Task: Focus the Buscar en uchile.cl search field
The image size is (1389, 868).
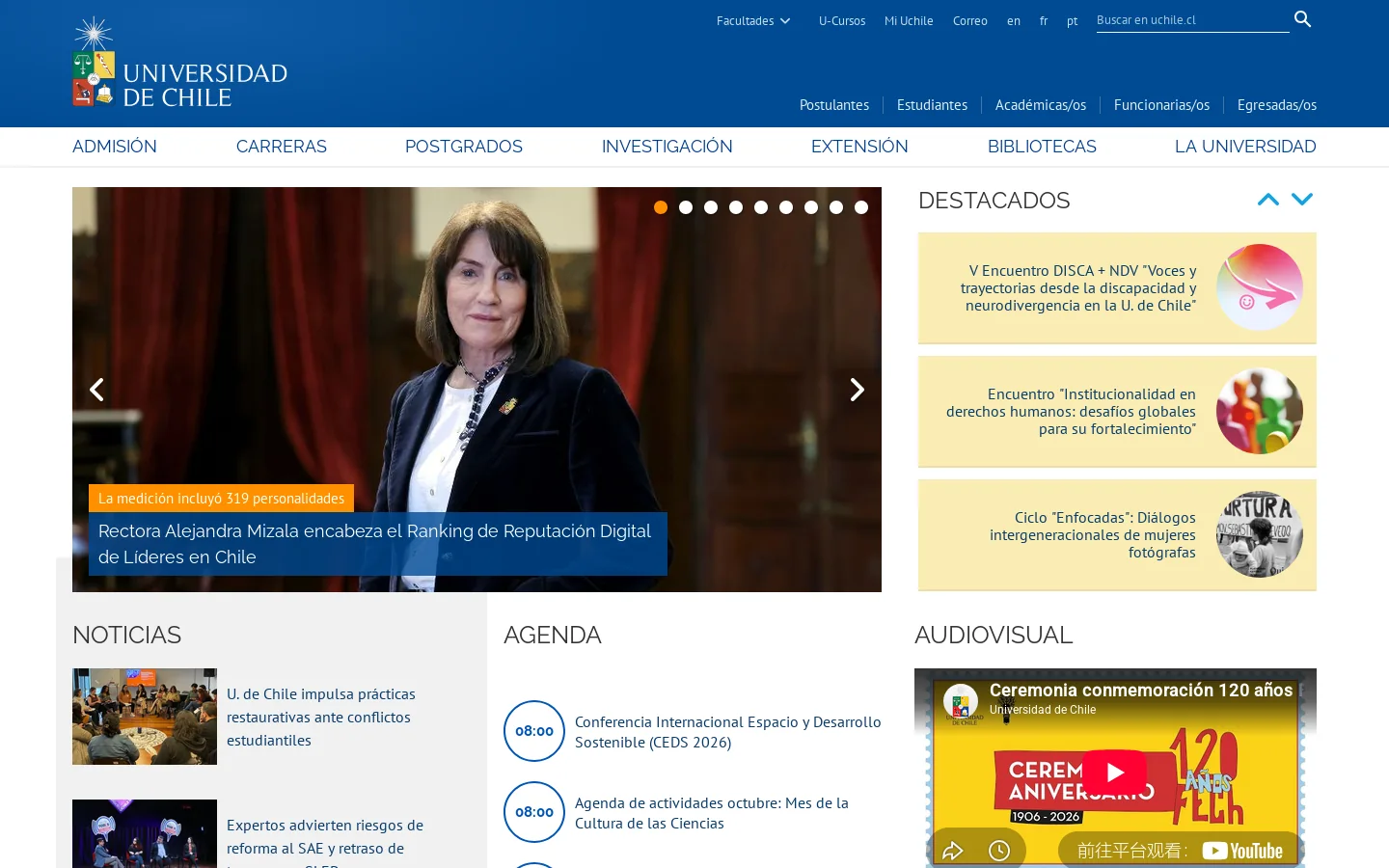Action: point(1192,20)
